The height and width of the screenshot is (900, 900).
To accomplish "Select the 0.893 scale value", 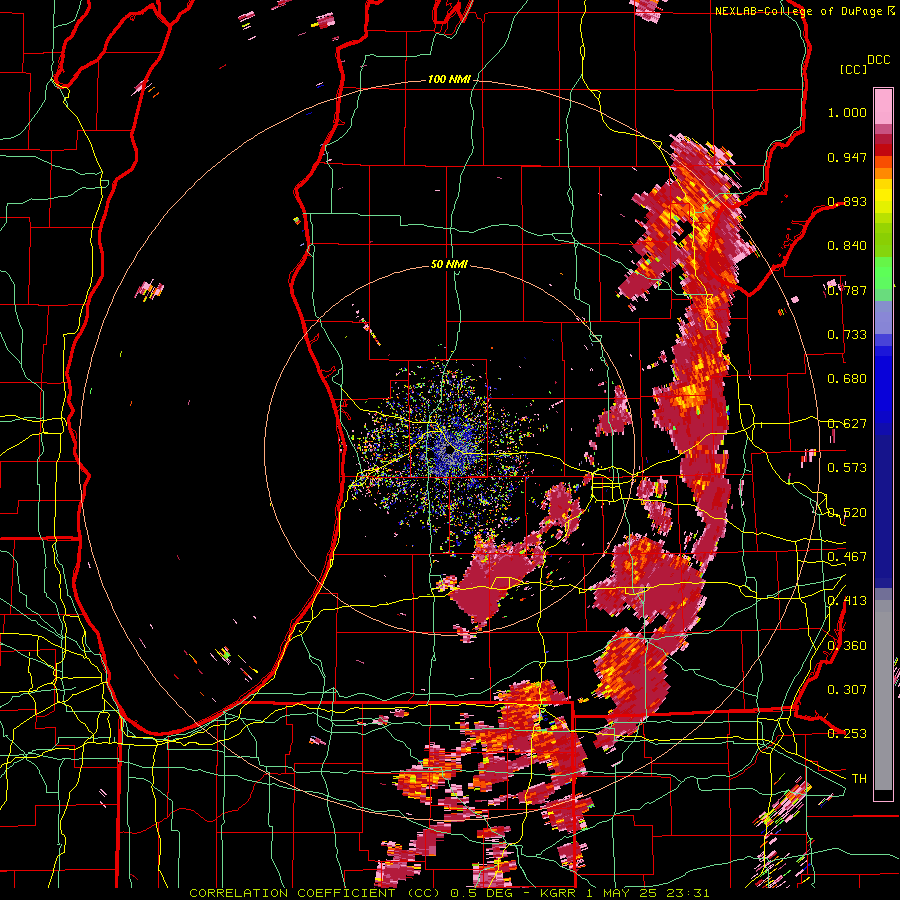I will (x=847, y=201).
